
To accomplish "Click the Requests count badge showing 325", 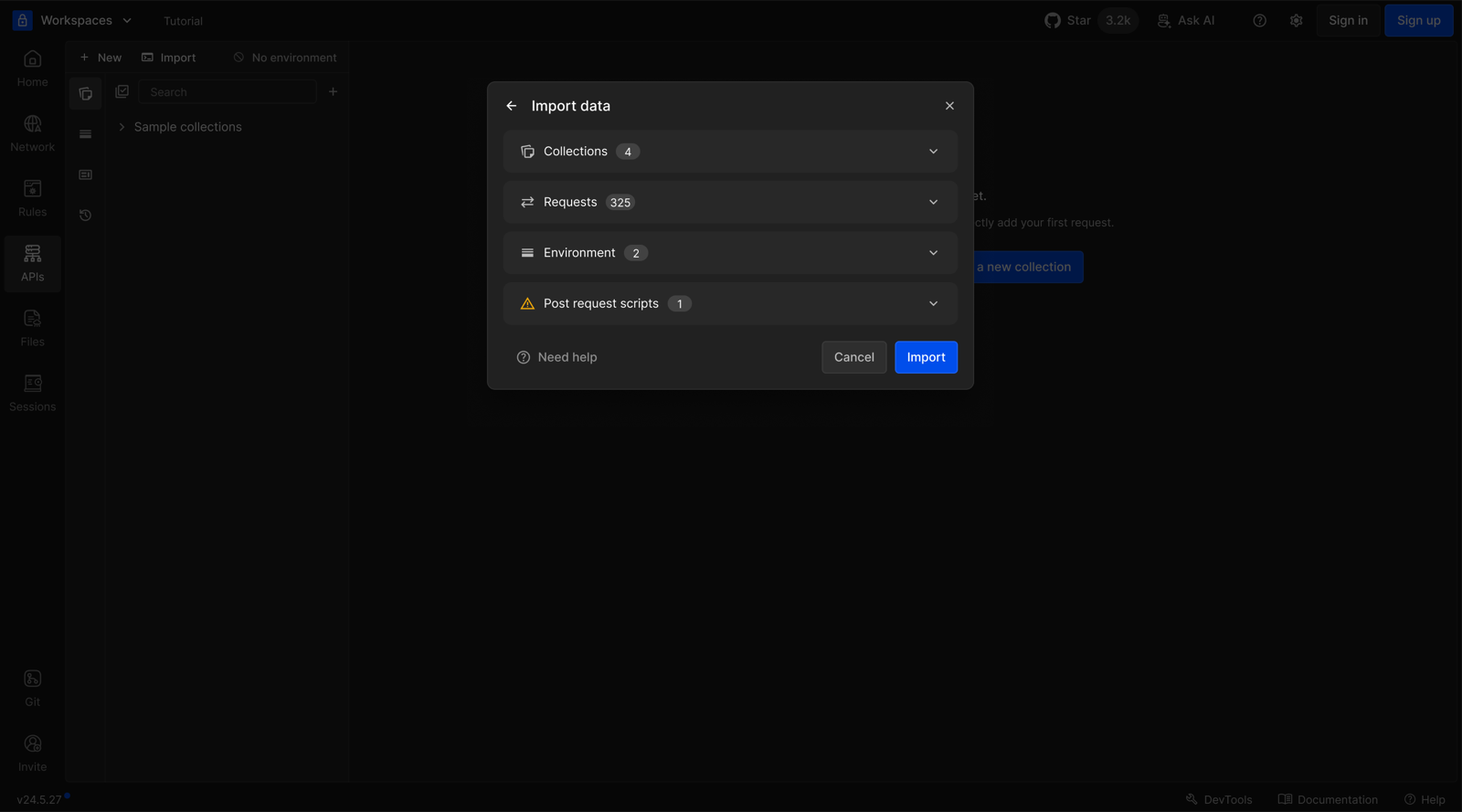I will pyautogui.click(x=620, y=203).
